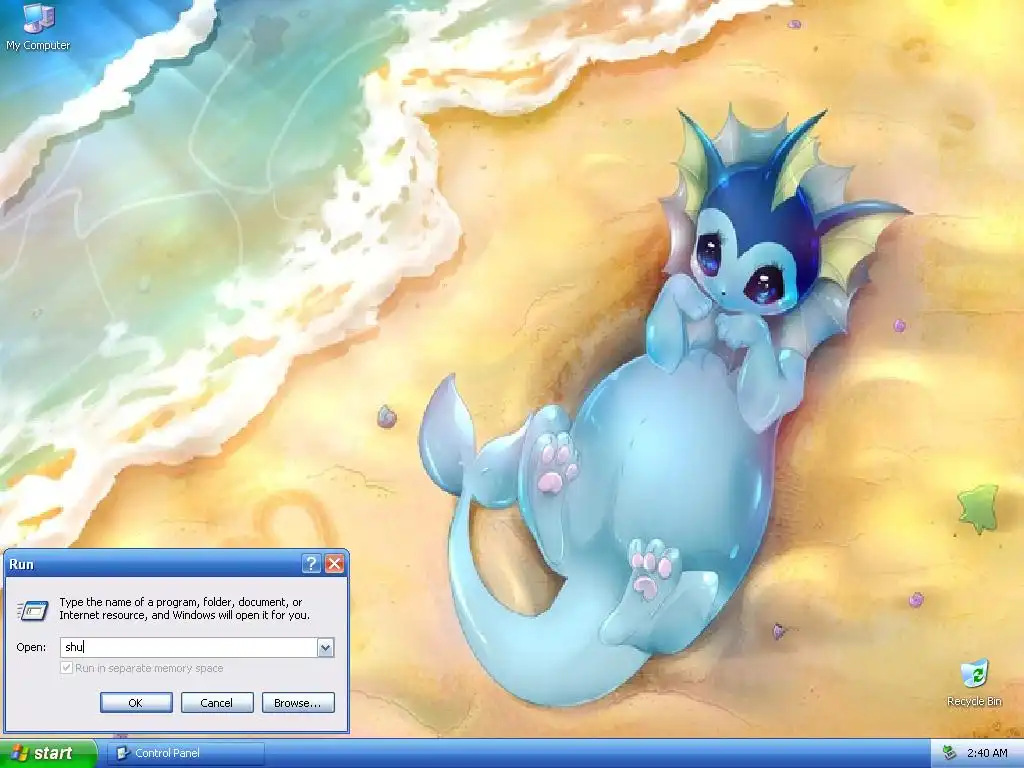Click the Control Panel icon in taskbar
This screenshot has height=768, width=1024.
(122, 753)
